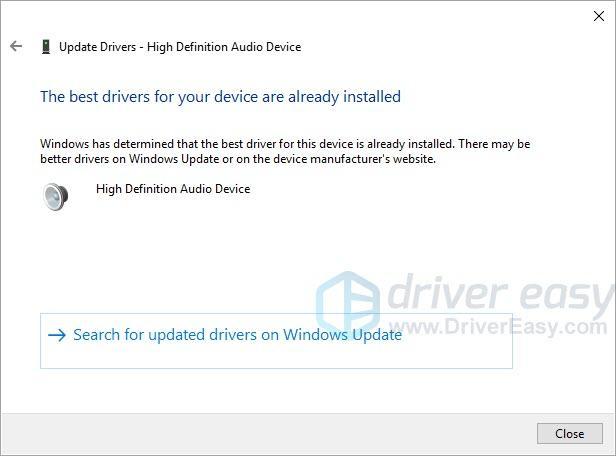Click the 'Windows Update' words in the search link
616x456 pixels.
point(343,335)
